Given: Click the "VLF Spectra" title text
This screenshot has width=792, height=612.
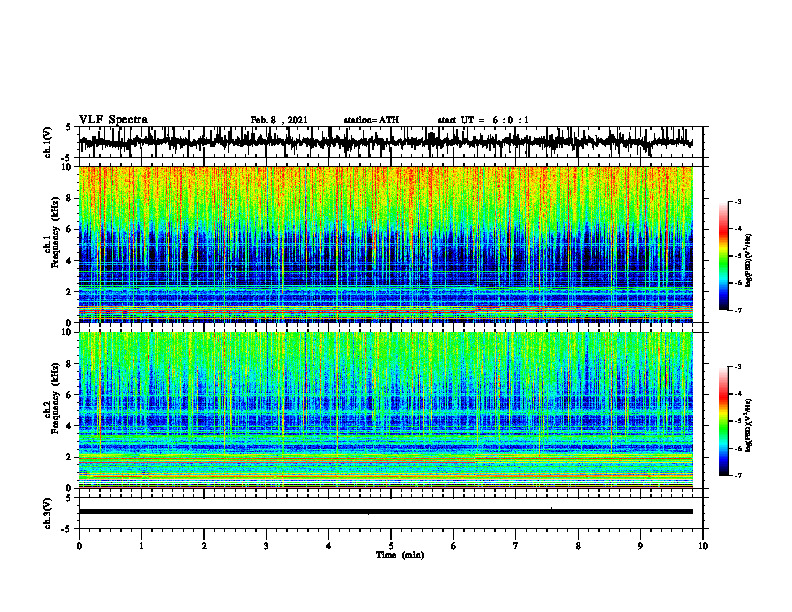Looking at the screenshot, I should pyautogui.click(x=113, y=120).
